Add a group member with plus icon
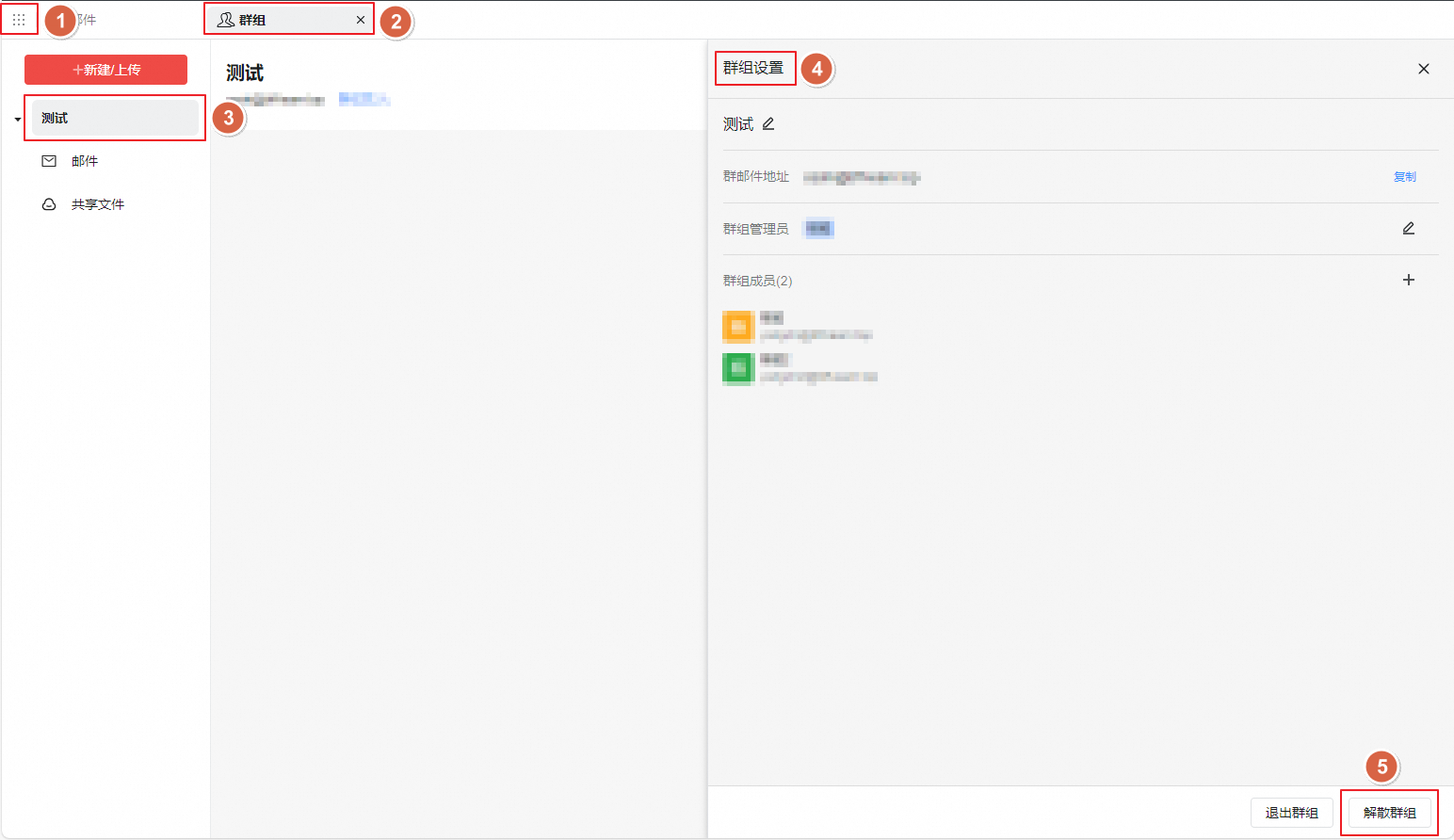This screenshot has width=1454, height=840. point(1408,280)
